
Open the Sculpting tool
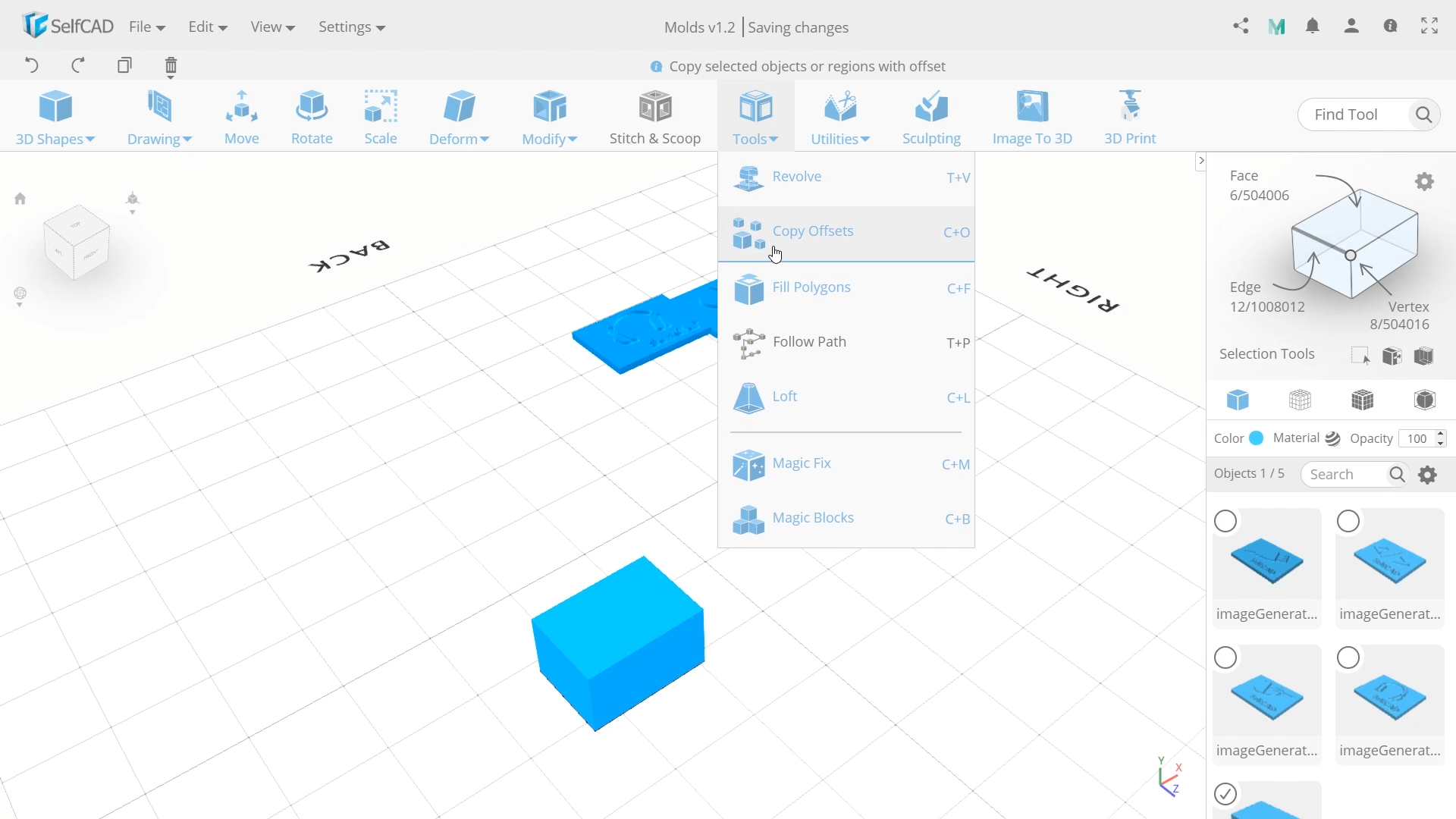click(x=931, y=117)
